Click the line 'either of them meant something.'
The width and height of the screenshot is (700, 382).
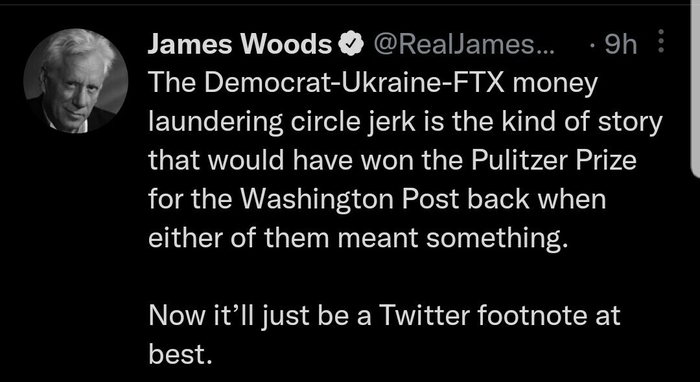(359, 237)
